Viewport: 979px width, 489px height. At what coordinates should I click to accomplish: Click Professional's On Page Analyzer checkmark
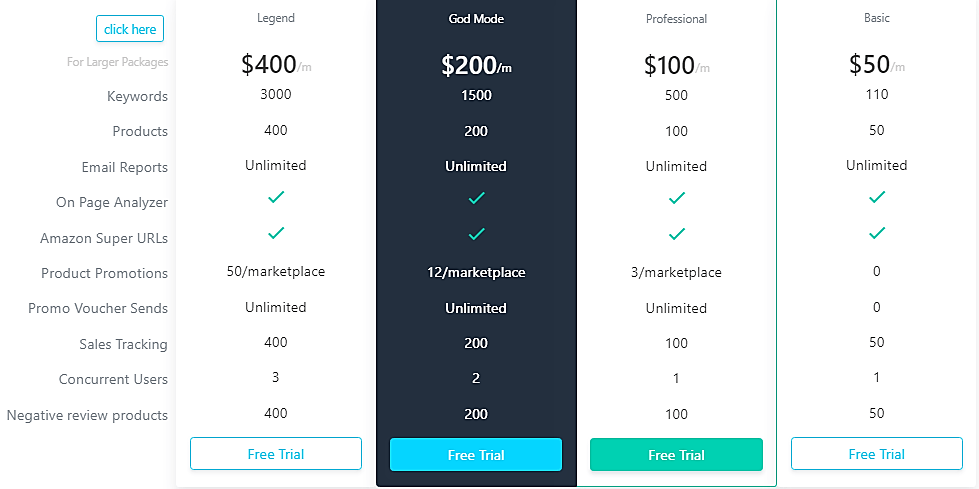(x=677, y=199)
